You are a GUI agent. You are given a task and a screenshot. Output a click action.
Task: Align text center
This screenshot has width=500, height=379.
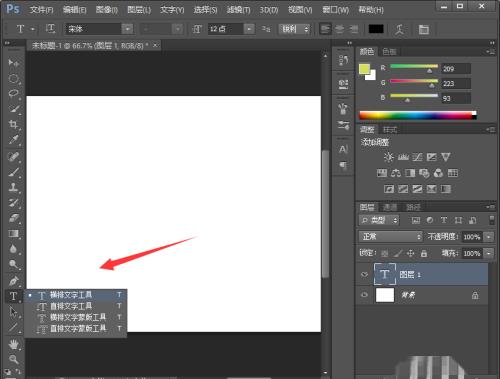click(x=339, y=29)
